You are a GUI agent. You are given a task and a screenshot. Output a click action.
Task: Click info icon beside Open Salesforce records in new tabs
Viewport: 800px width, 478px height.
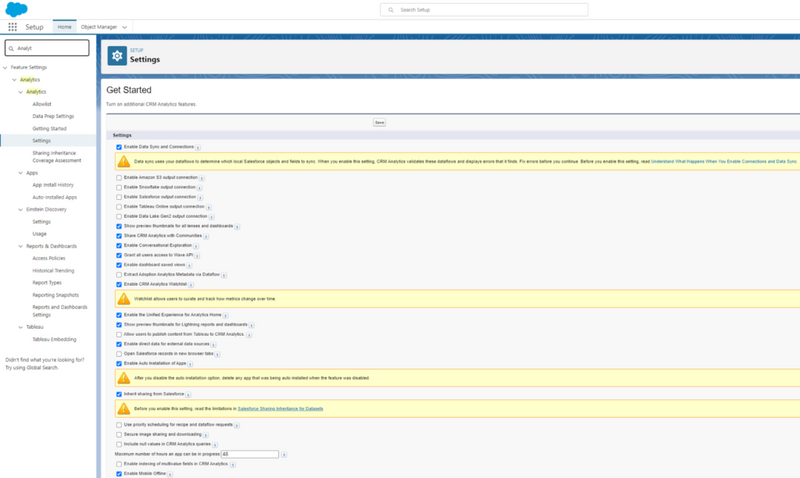[x=217, y=354]
